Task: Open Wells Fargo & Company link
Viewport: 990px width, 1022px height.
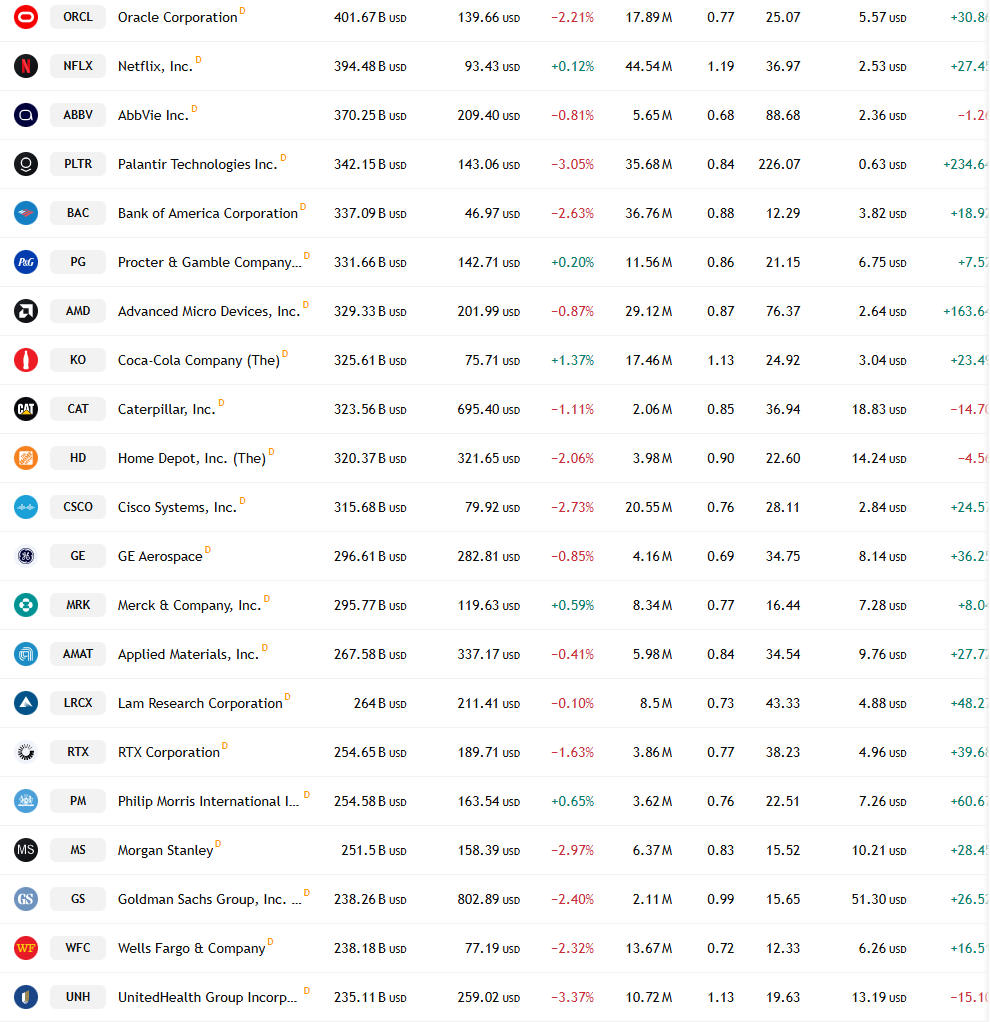Action: click(x=192, y=948)
